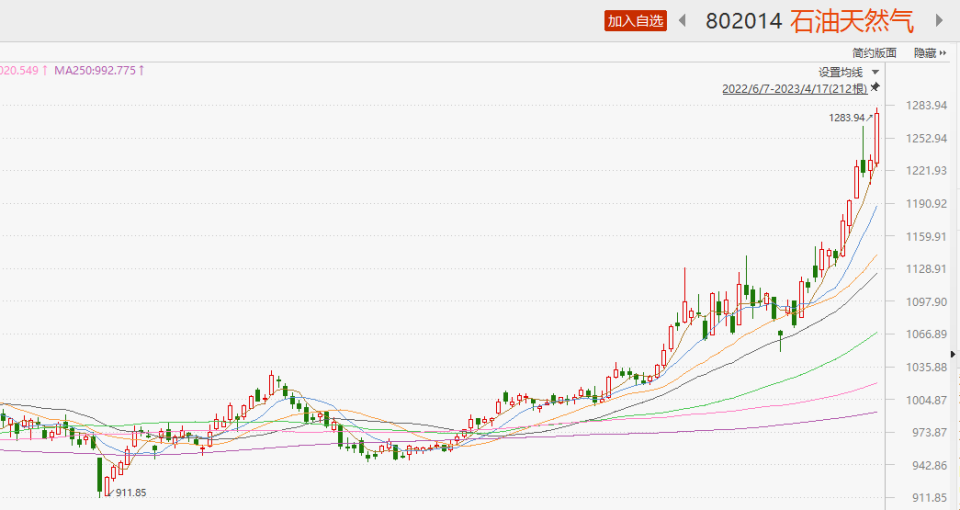Switch to 简约版面 layout
Image resolution: width=960 pixels, height=510 pixels.
pos(874,53)
